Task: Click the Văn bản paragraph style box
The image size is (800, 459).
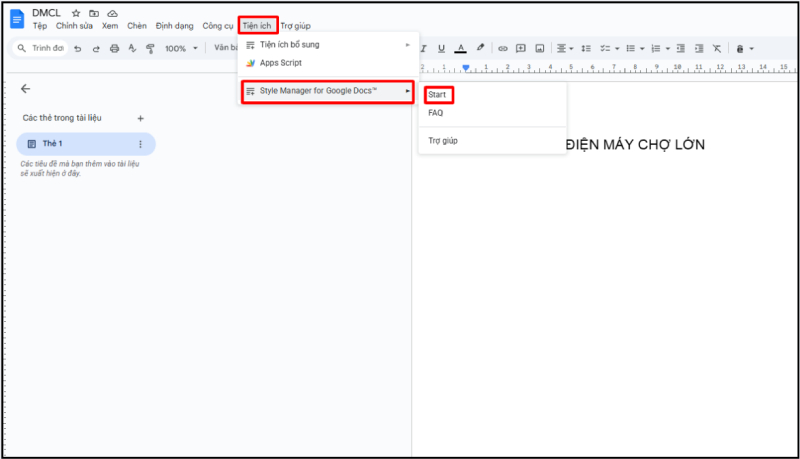Action: click(x=226, y=48)
